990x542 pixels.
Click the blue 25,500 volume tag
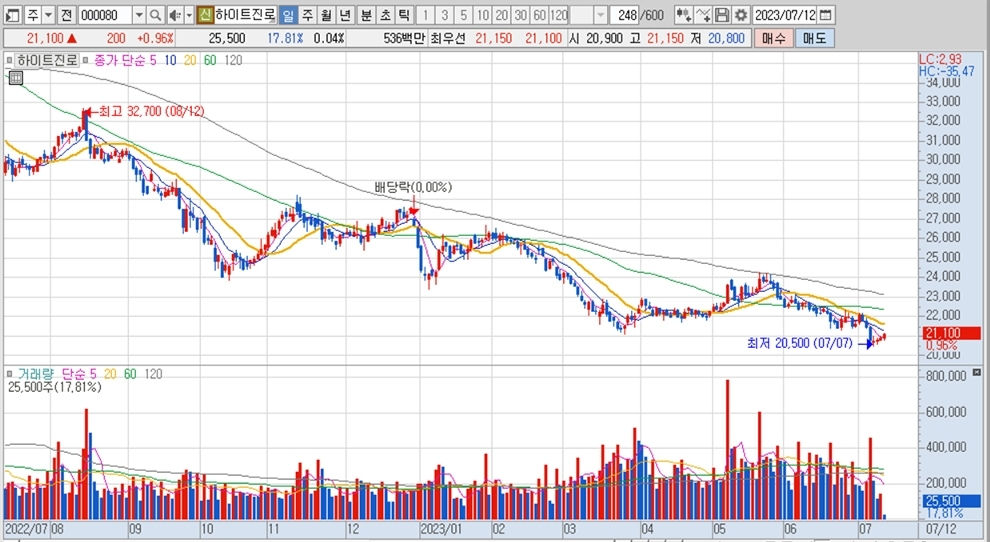952,501
